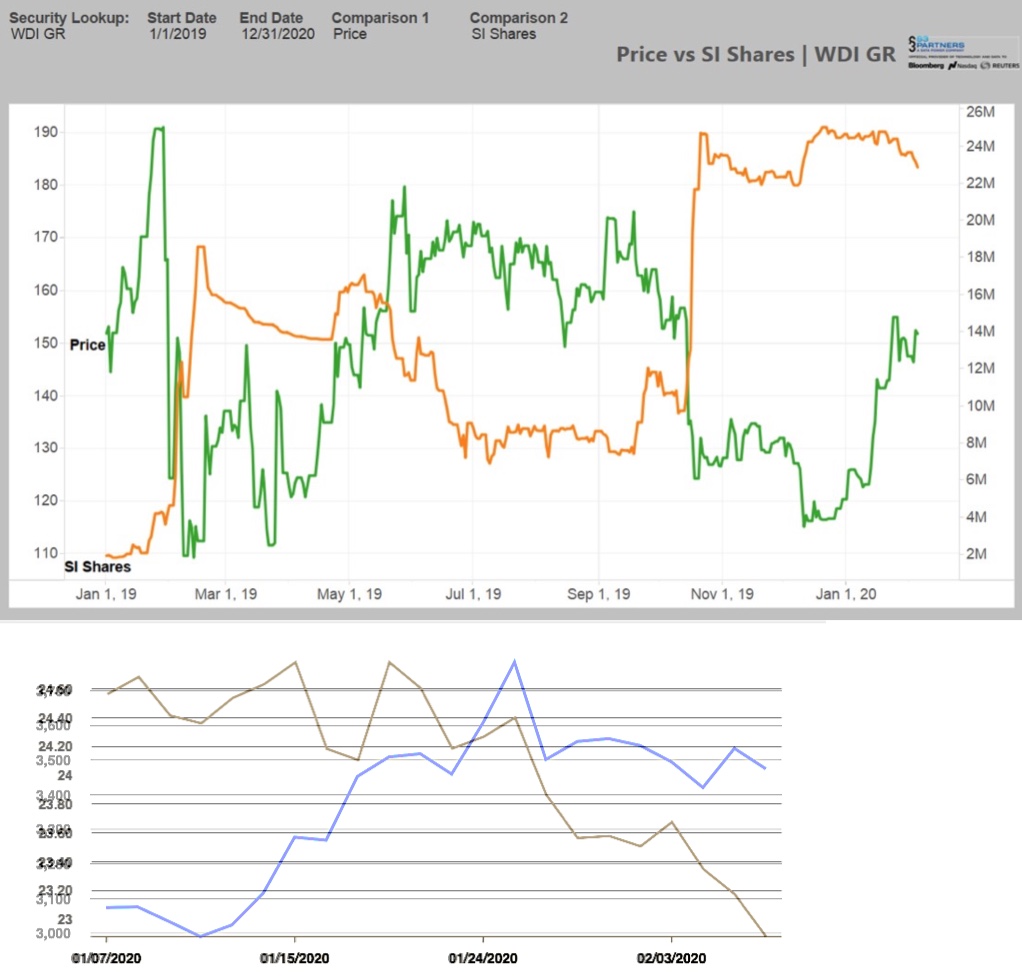Screen dimensions: 1022x978
Task: Click the 26M right axis tick label
Action: pyautogui.click(x=981, y=112)
